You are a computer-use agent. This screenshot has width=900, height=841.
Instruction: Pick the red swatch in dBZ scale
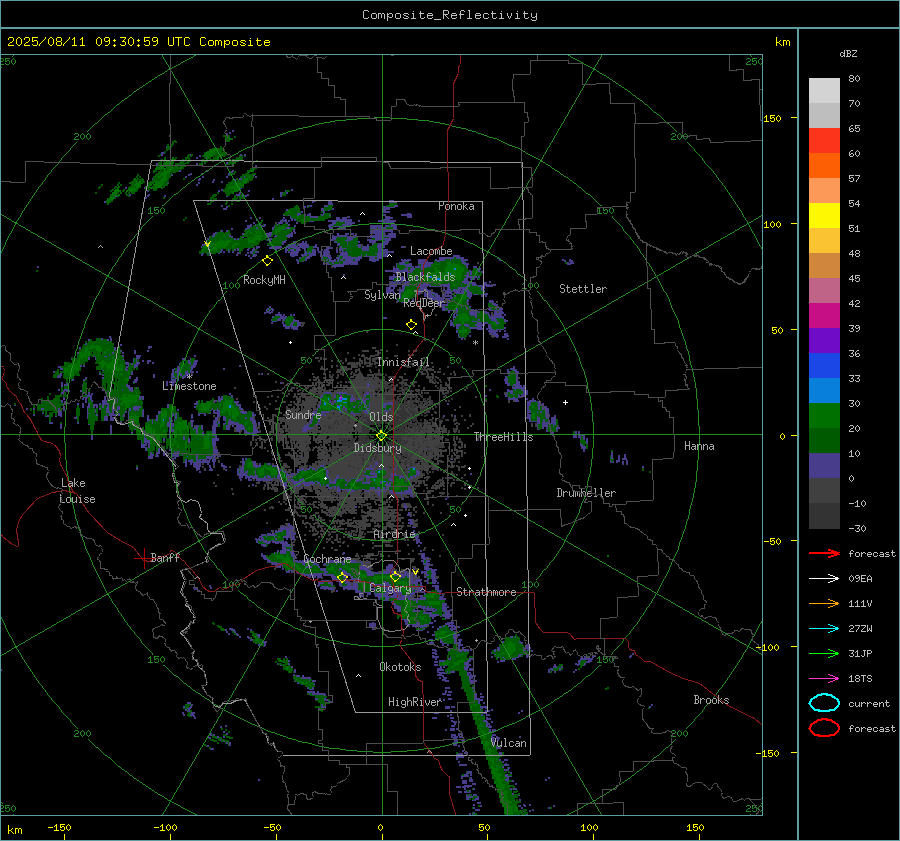pos(824,141)
